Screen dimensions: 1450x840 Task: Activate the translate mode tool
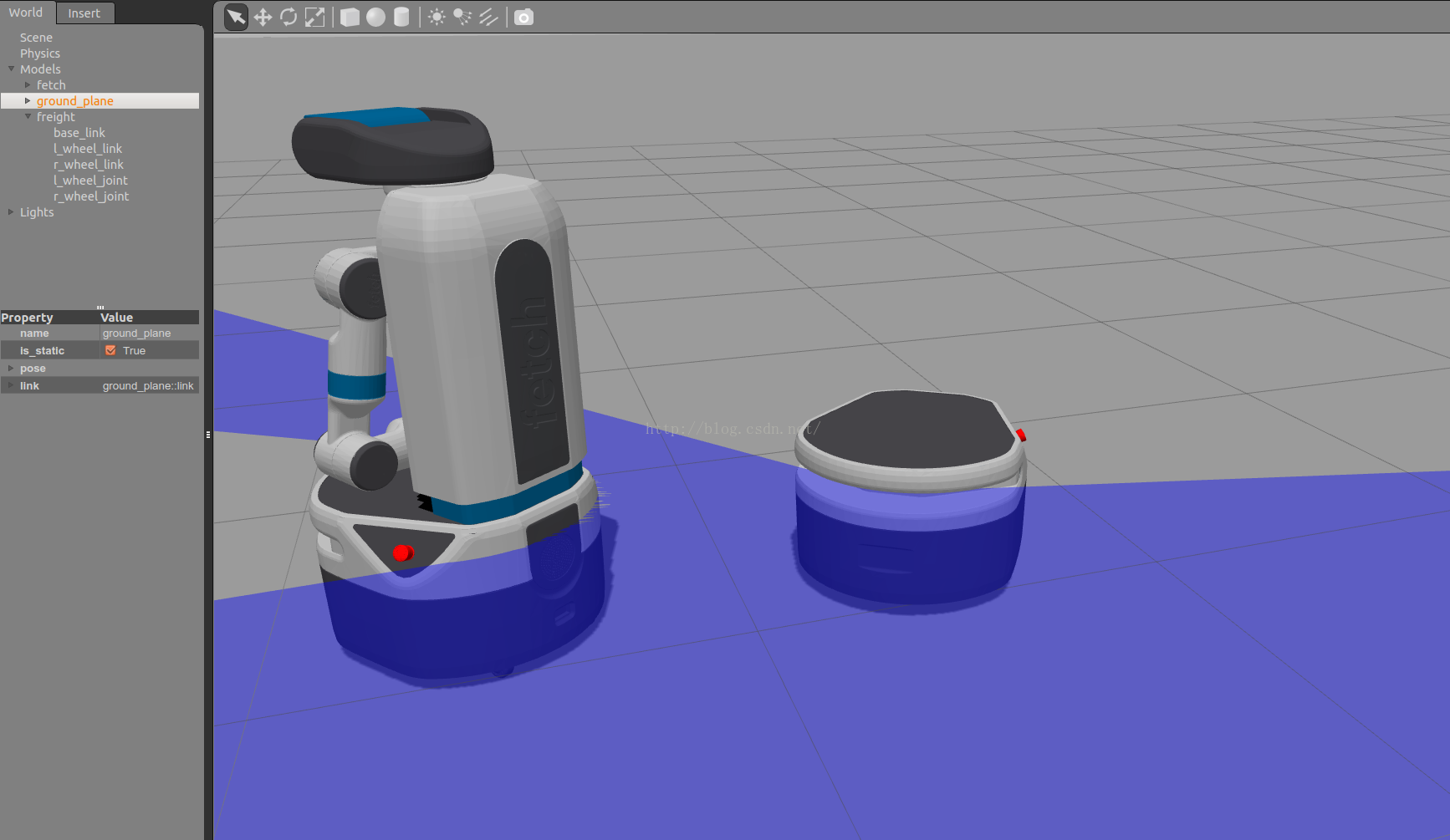(x=263, y=17)
